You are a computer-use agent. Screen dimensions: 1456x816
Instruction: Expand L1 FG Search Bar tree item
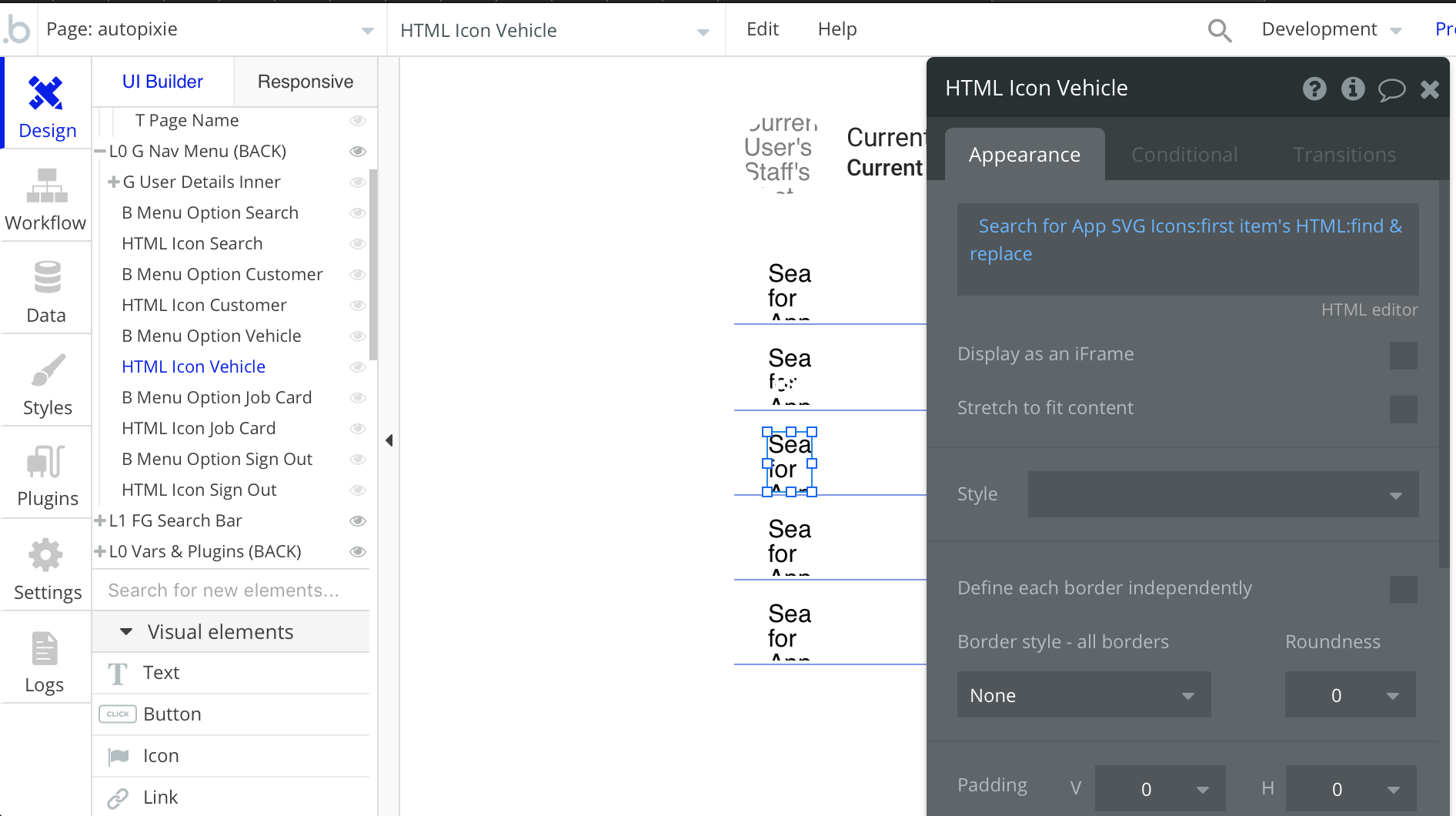(100, 521)
